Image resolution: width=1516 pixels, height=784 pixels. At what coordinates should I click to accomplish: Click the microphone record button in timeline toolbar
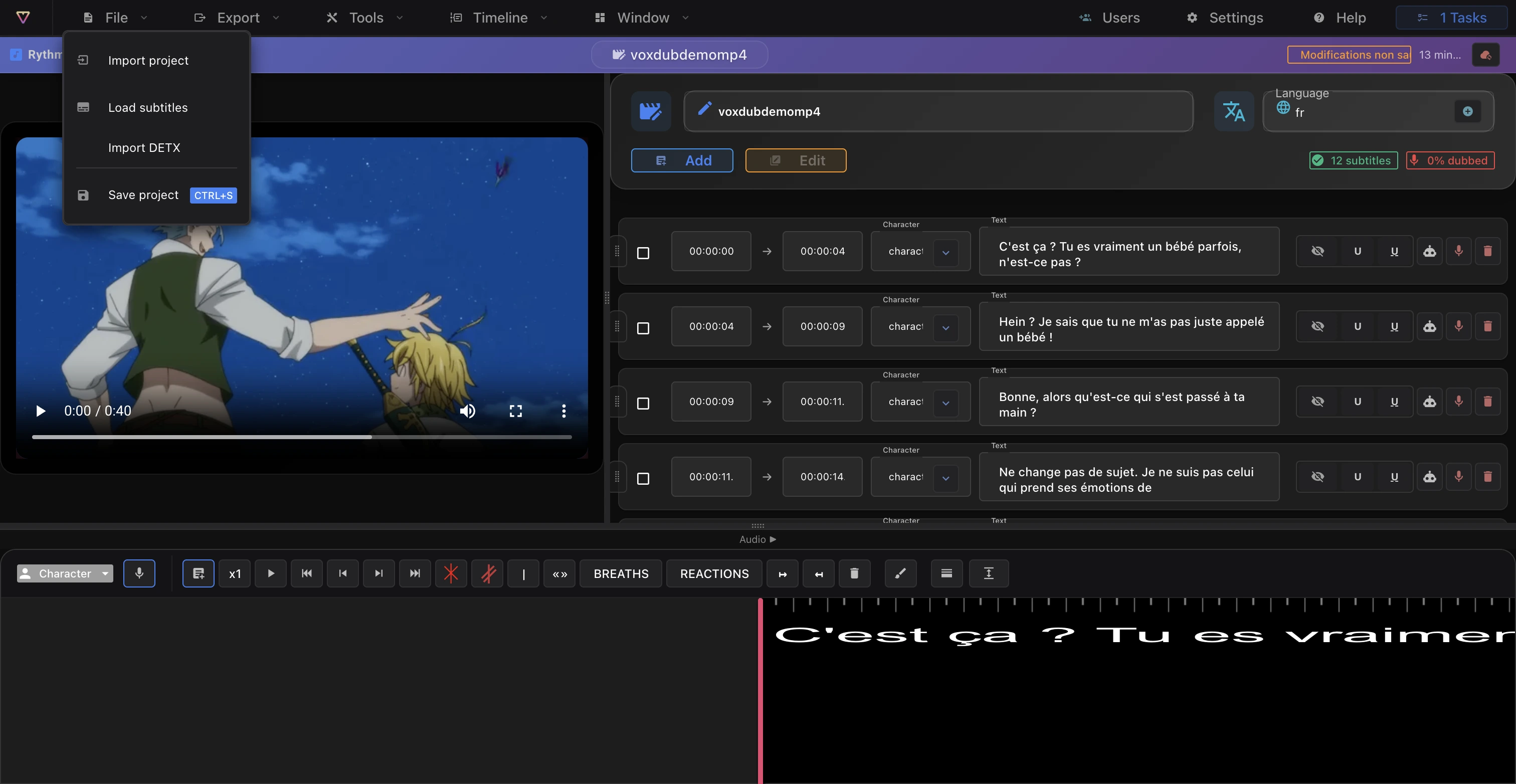coord(139,573)
